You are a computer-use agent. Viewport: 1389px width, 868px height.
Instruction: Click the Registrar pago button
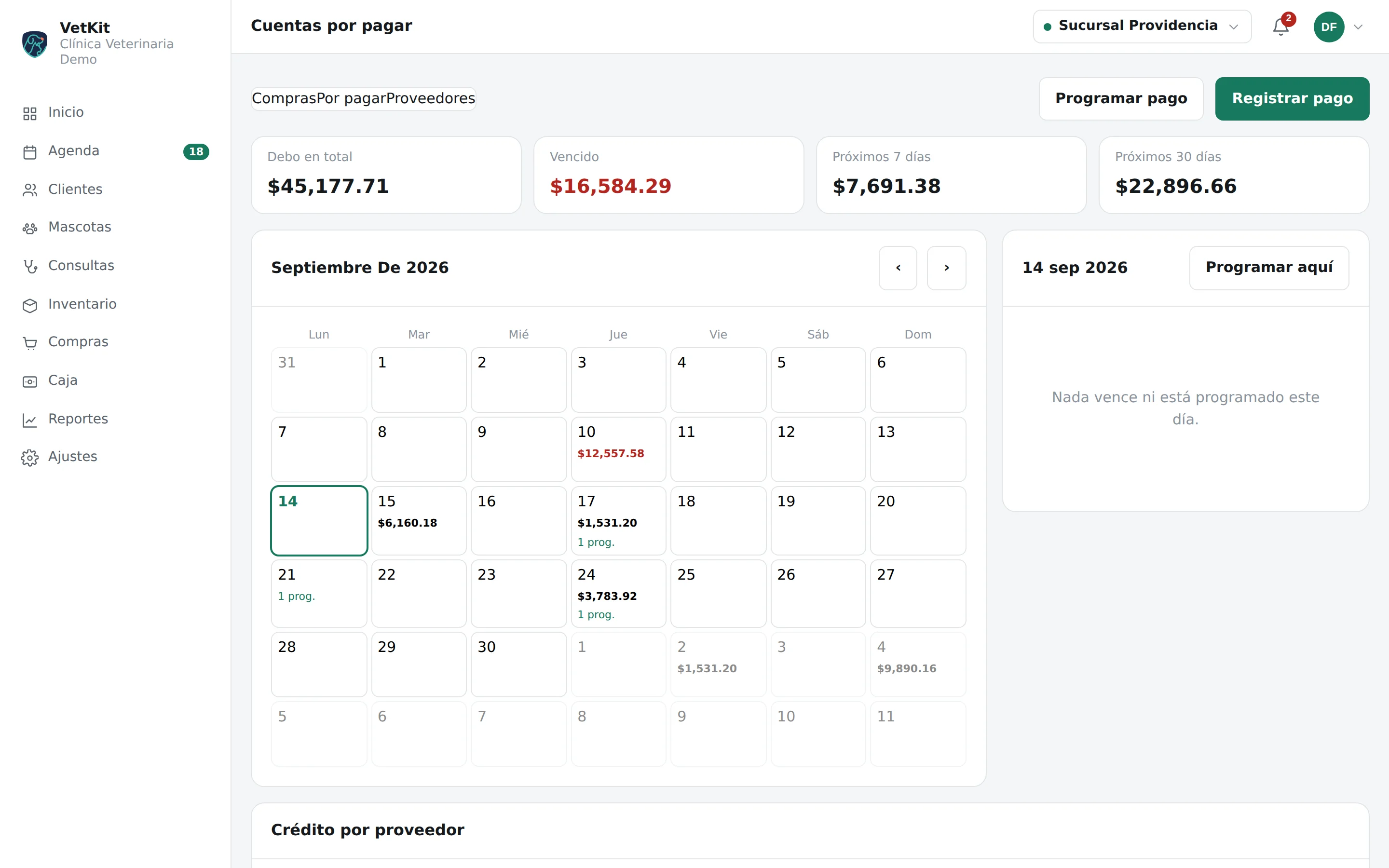point(1292,99)
